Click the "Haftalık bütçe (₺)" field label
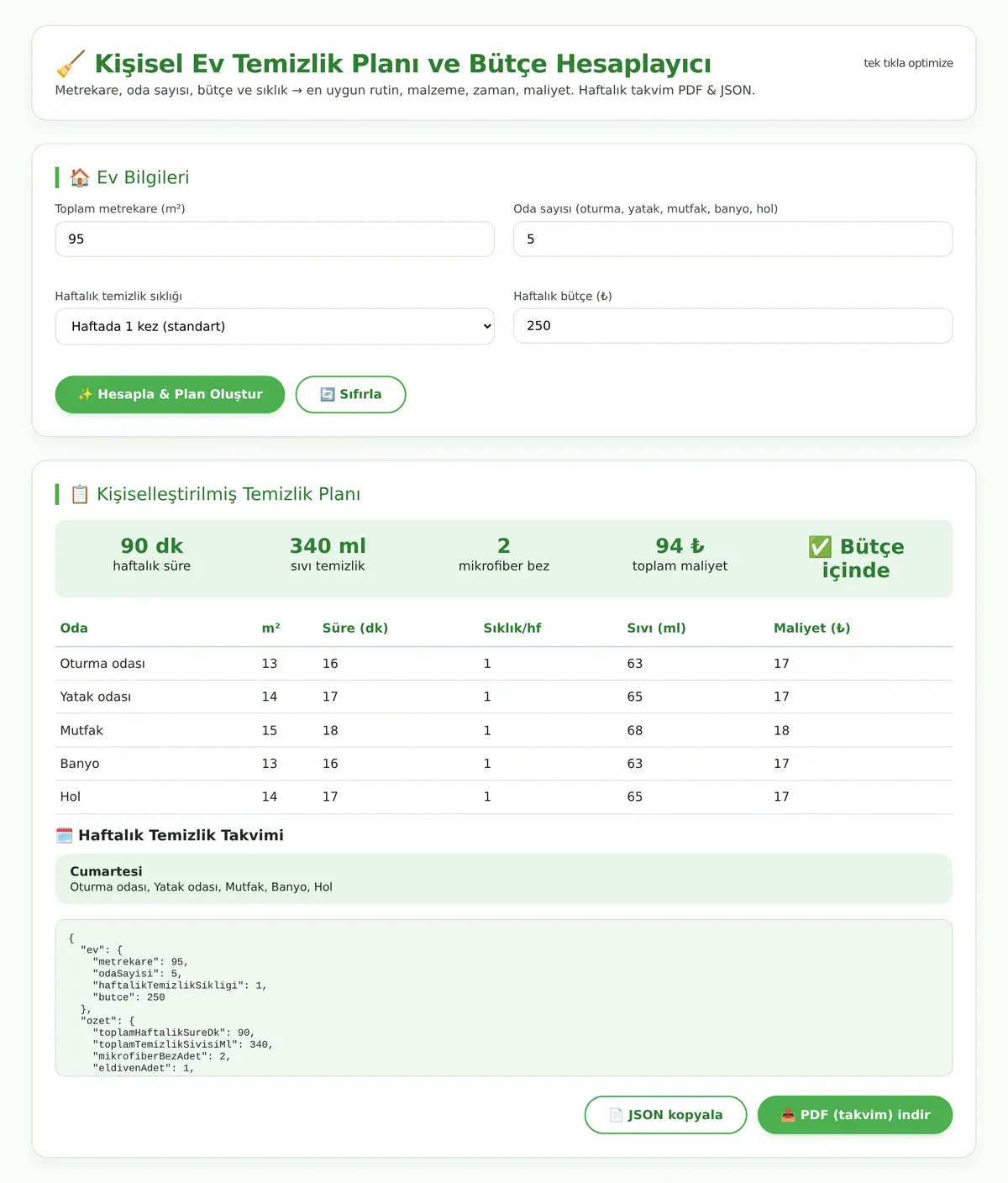 tap(563, 296)
